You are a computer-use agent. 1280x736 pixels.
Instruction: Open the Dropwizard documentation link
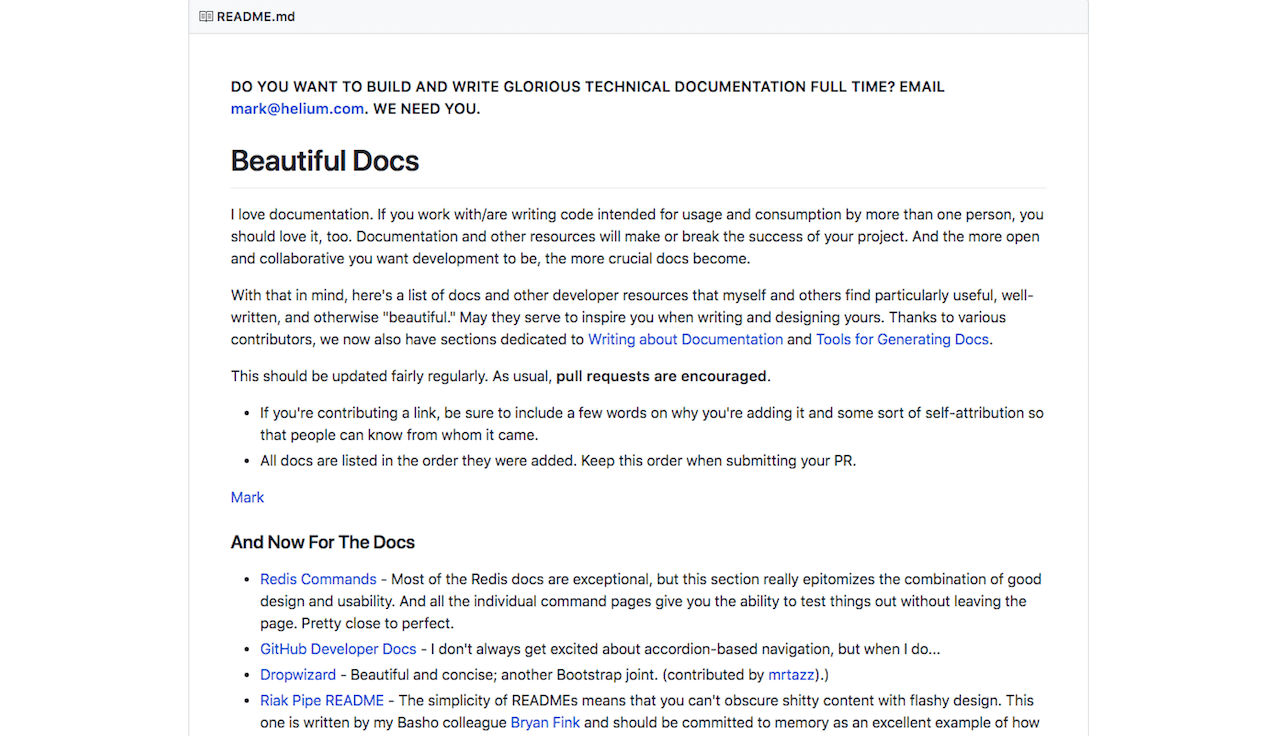pos(298,674)
